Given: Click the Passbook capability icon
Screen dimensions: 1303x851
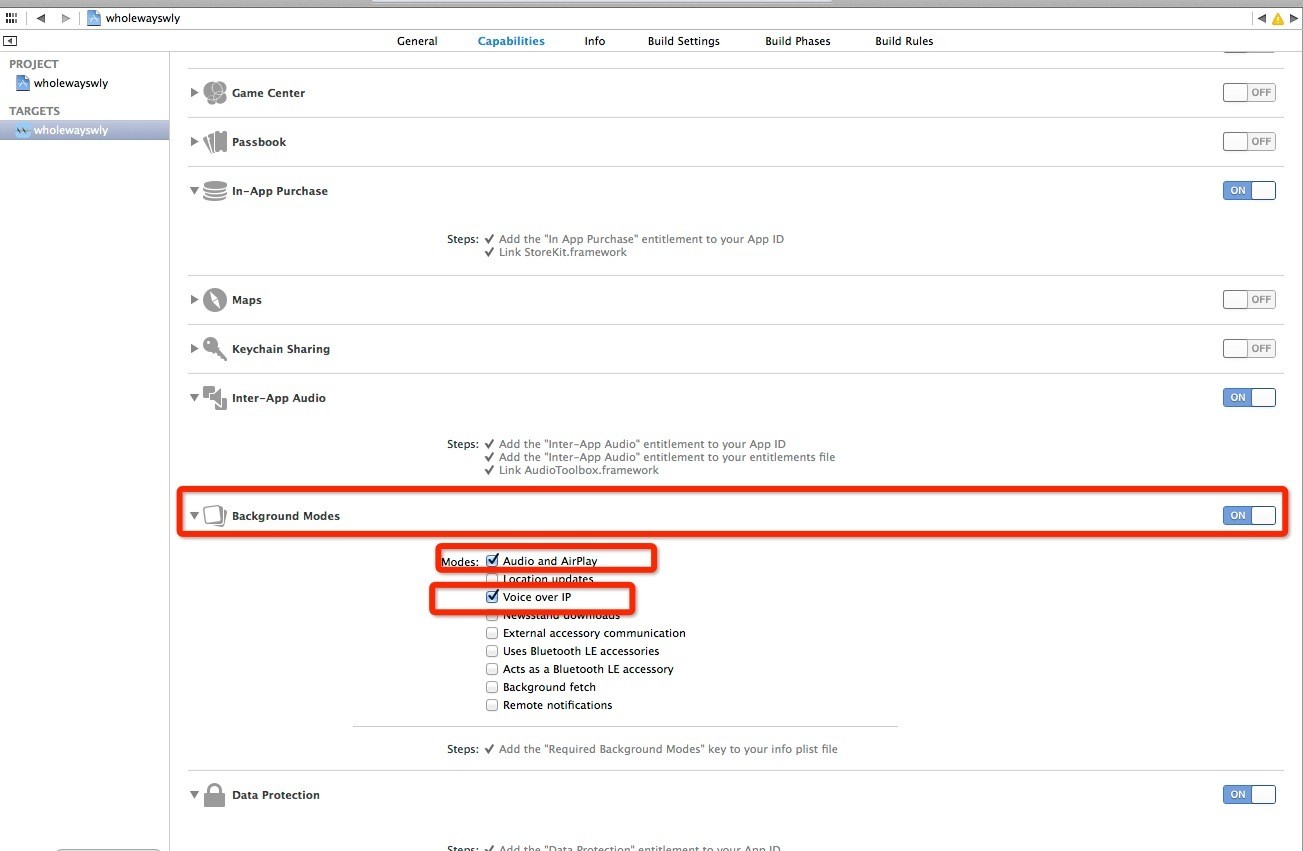Looking at the screenshot, I should tap(215, 142).
